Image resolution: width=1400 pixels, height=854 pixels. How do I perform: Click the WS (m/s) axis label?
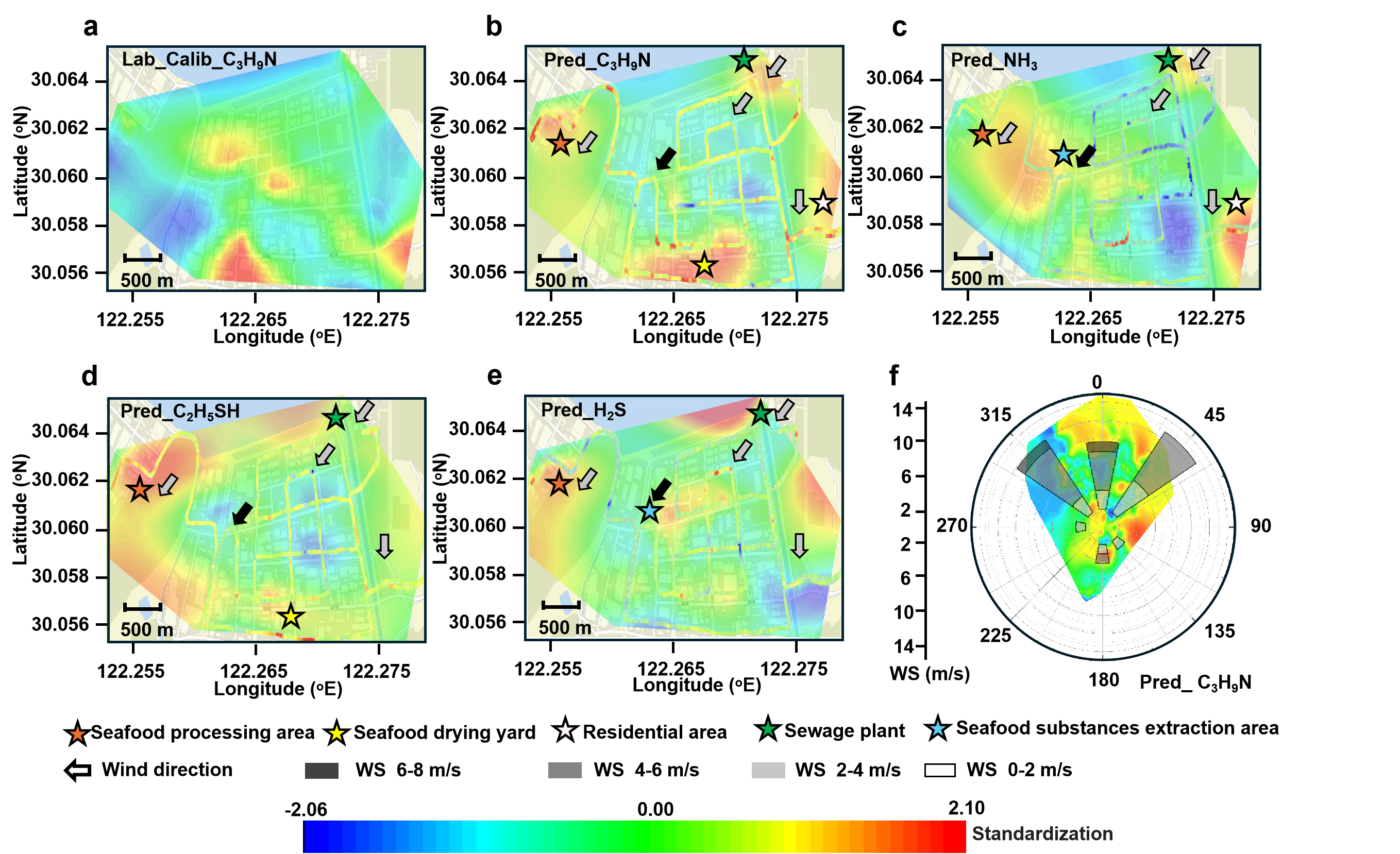coord(930,674)
